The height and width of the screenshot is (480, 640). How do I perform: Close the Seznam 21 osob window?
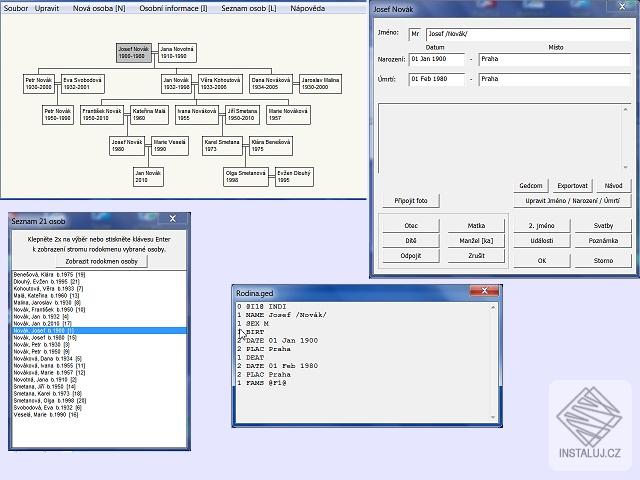tap(173, 220)
